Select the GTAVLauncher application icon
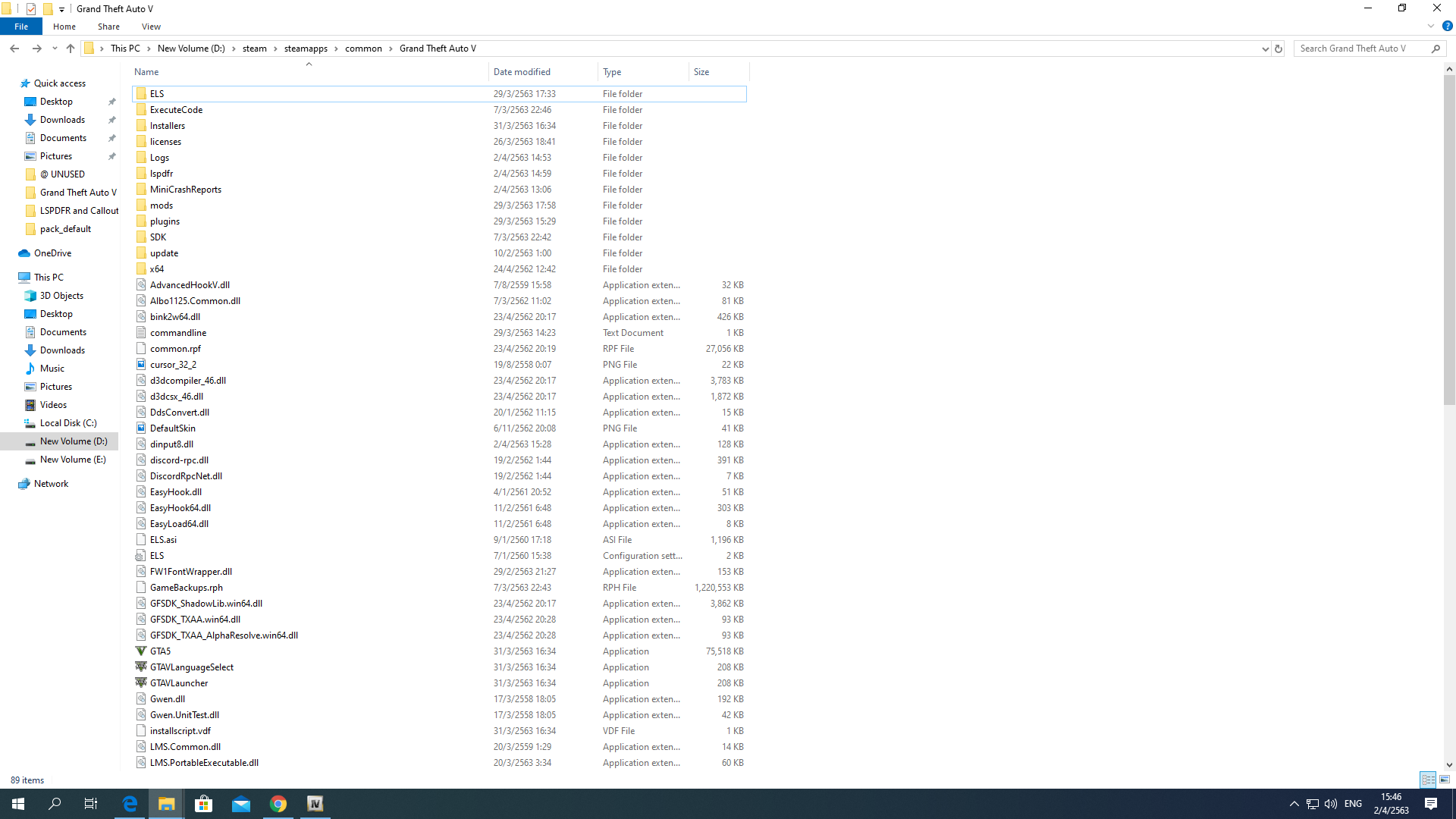 pos(141,683)
